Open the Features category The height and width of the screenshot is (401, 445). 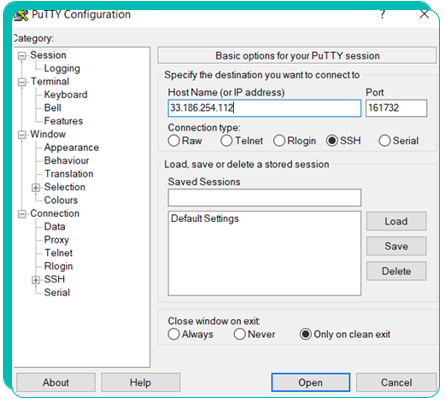pyautogui.click(x=63, y=121)
